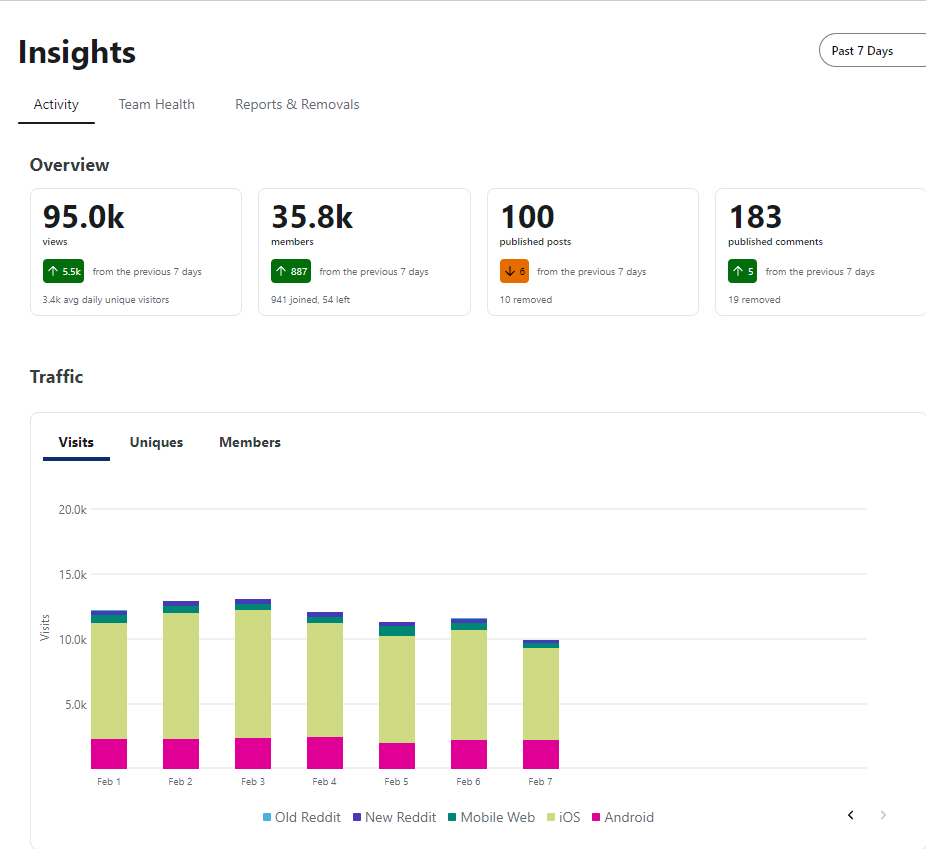Click the Traffic section heading
Image resolution: width=926 pixels, height=849 pixels.
click(57, 377)
